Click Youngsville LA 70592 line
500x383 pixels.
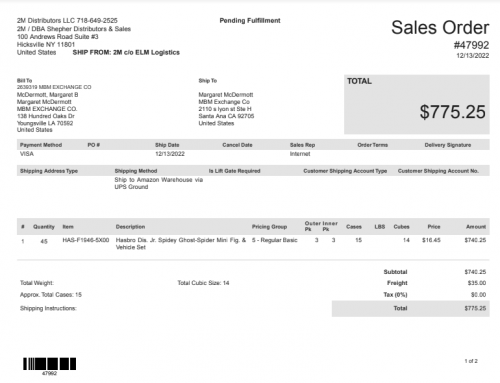coord(45,123)
